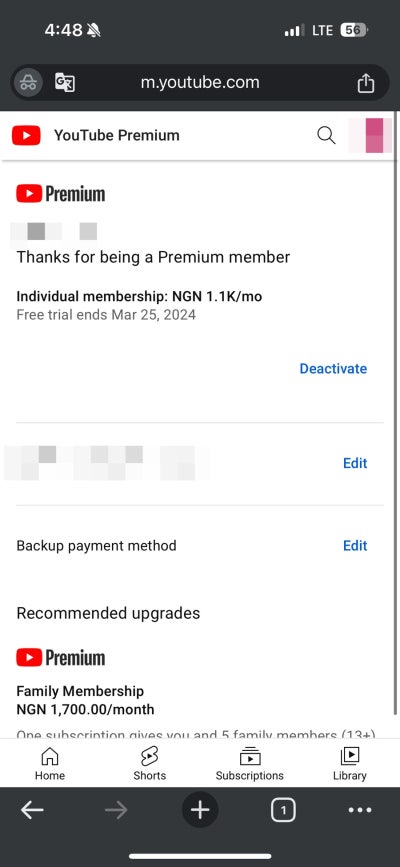Go back with browser back arrow

click(x=32, y=811)
